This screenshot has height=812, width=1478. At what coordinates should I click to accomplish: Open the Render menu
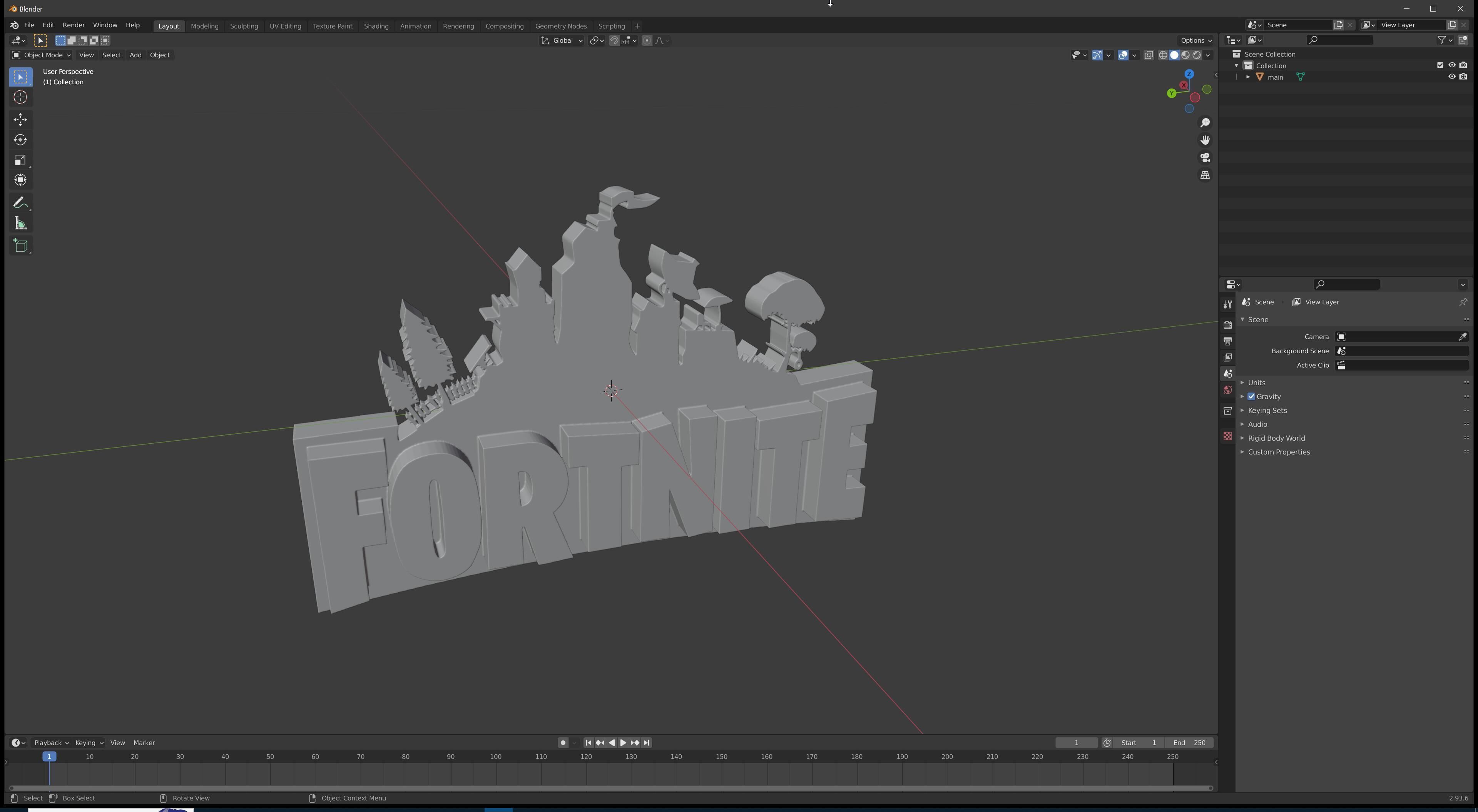[74, 25]
